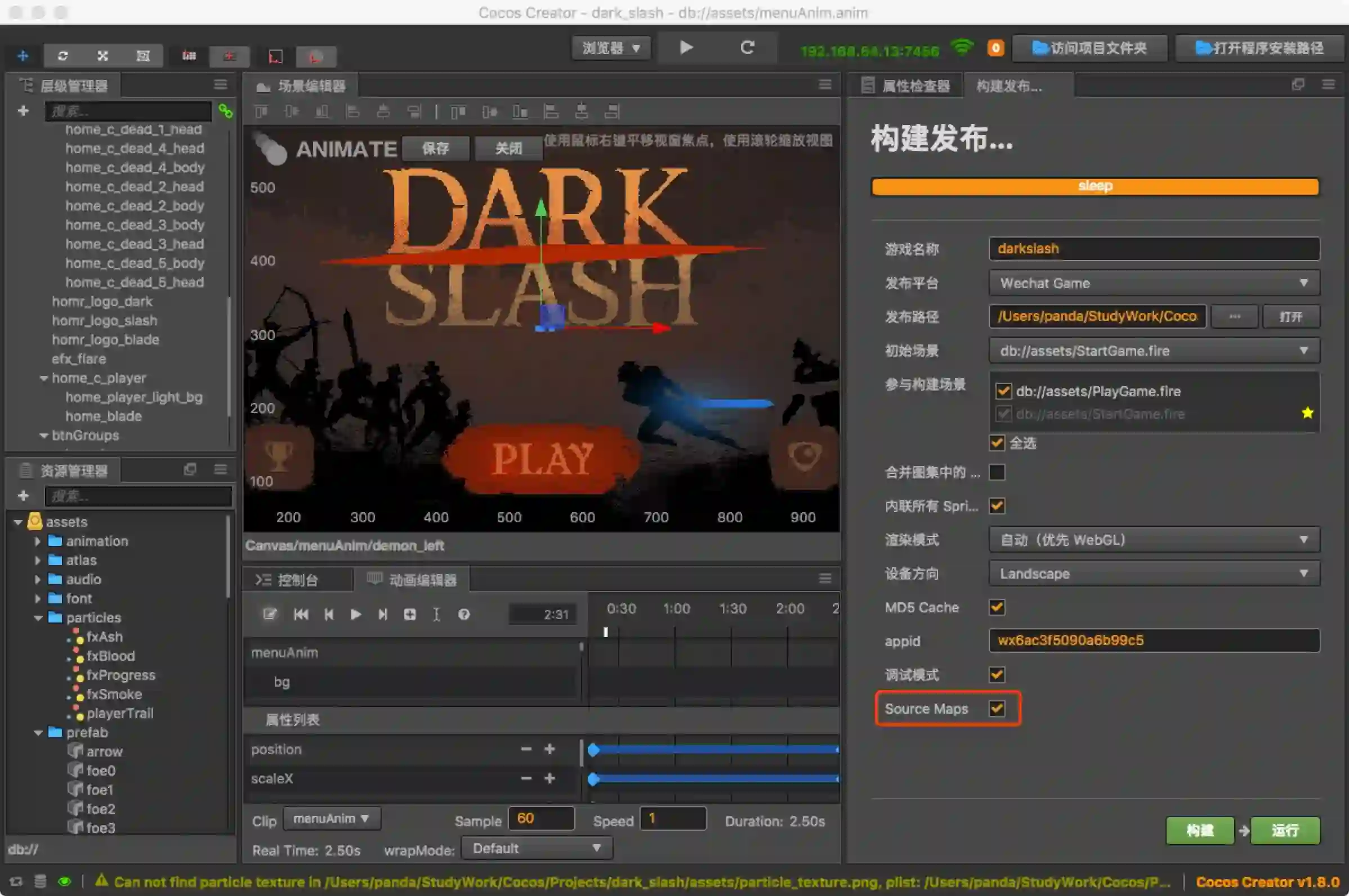Click the refresh preview icon
The image size is (1349, 896).
pos(747,47)
